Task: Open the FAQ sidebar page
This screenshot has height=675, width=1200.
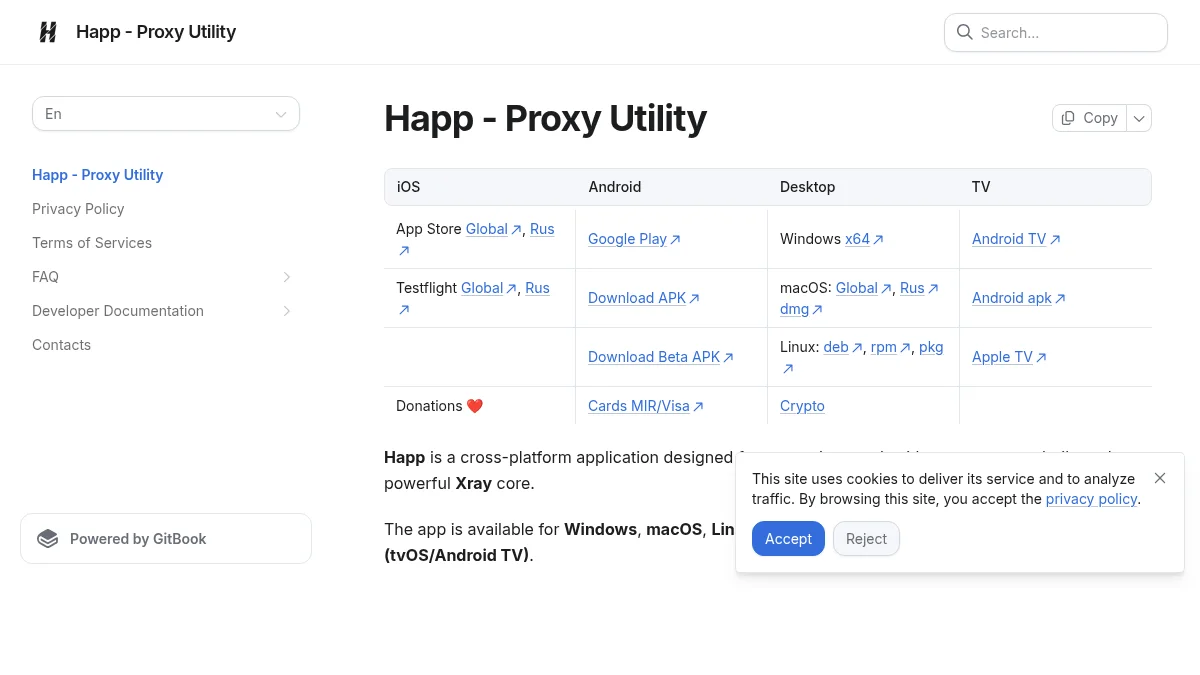Action: tap(45, 277)
